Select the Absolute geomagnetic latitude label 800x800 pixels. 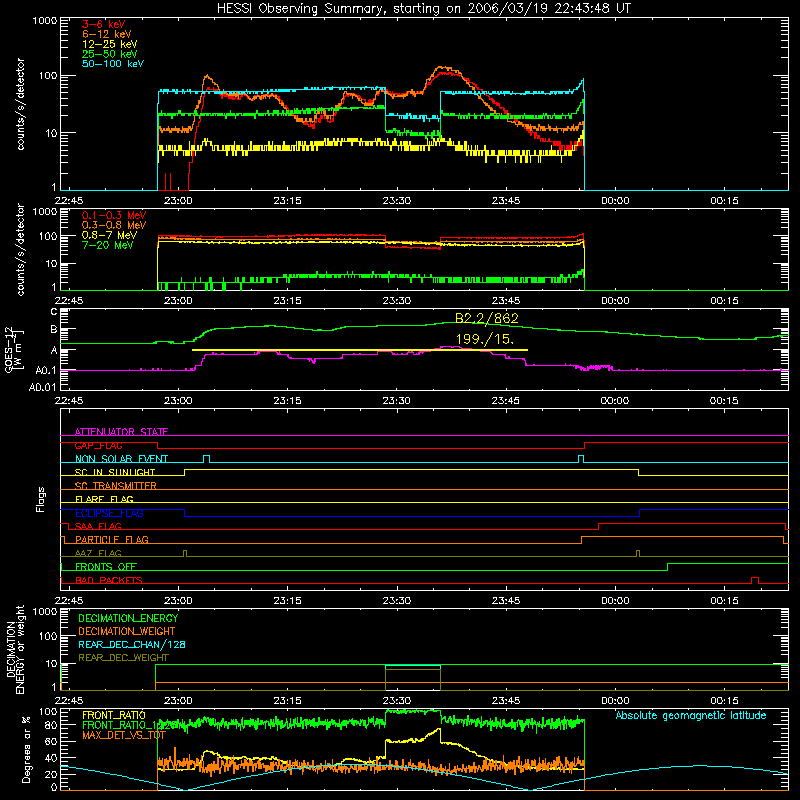691,715
